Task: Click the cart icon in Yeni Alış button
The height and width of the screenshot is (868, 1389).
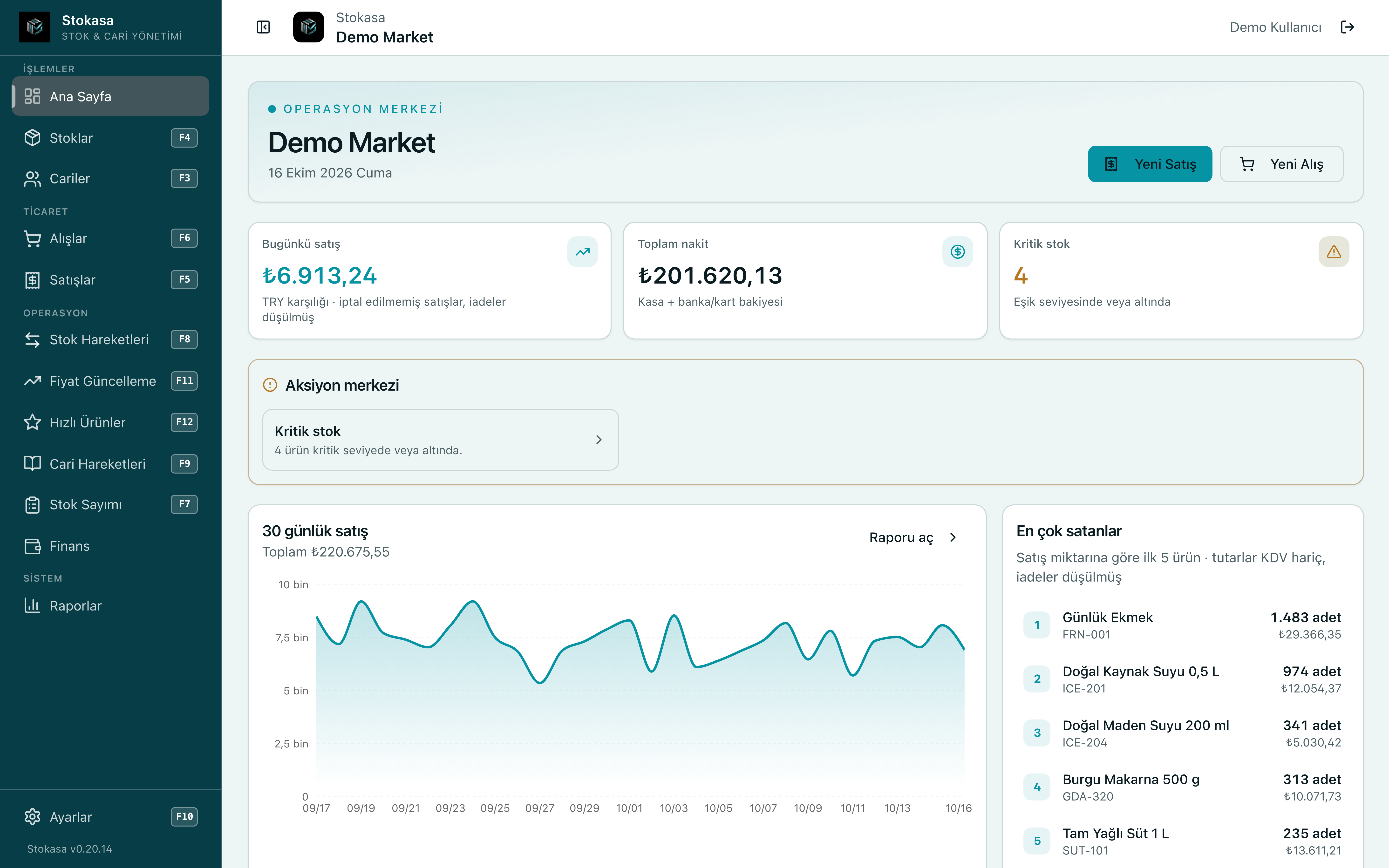Action: pyautogui.click(x=1247, y=164)
